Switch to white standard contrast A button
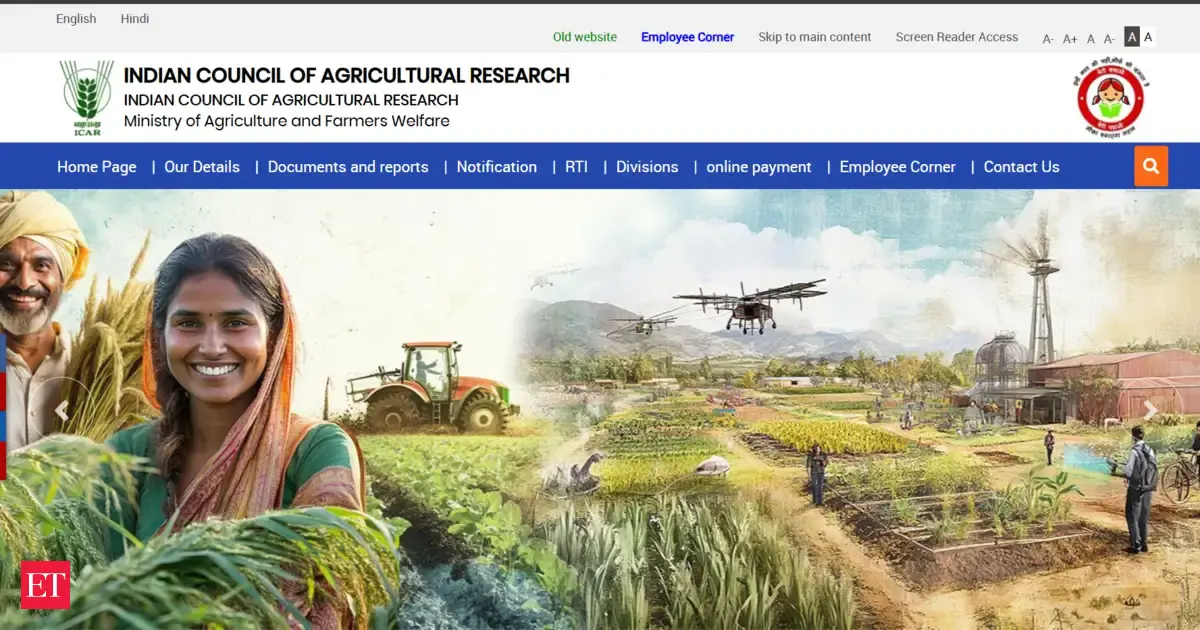The height and width of the screenshot is (630, 1200). [x=1148, y=37]
